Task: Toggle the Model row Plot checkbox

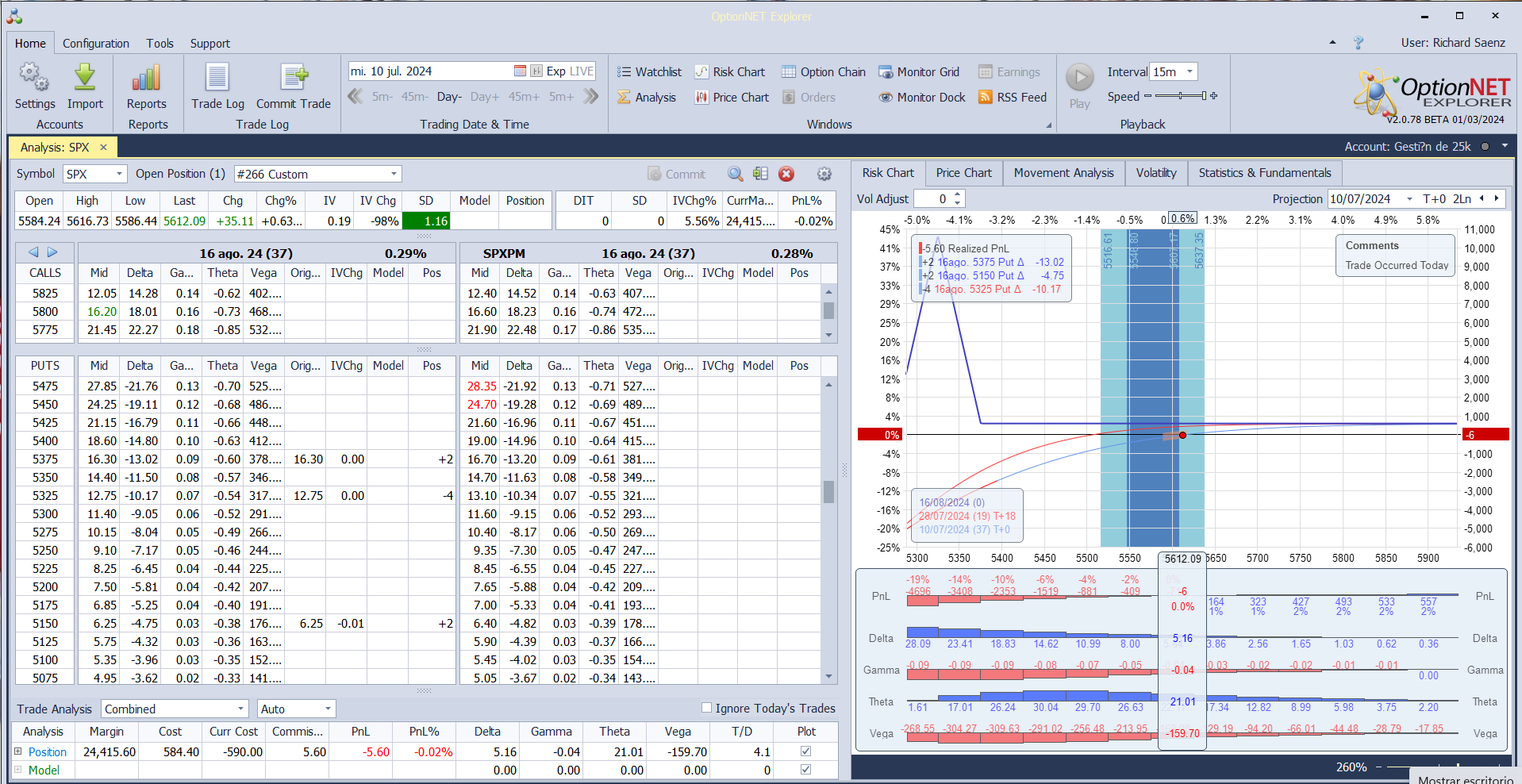Action: (806, 770)
